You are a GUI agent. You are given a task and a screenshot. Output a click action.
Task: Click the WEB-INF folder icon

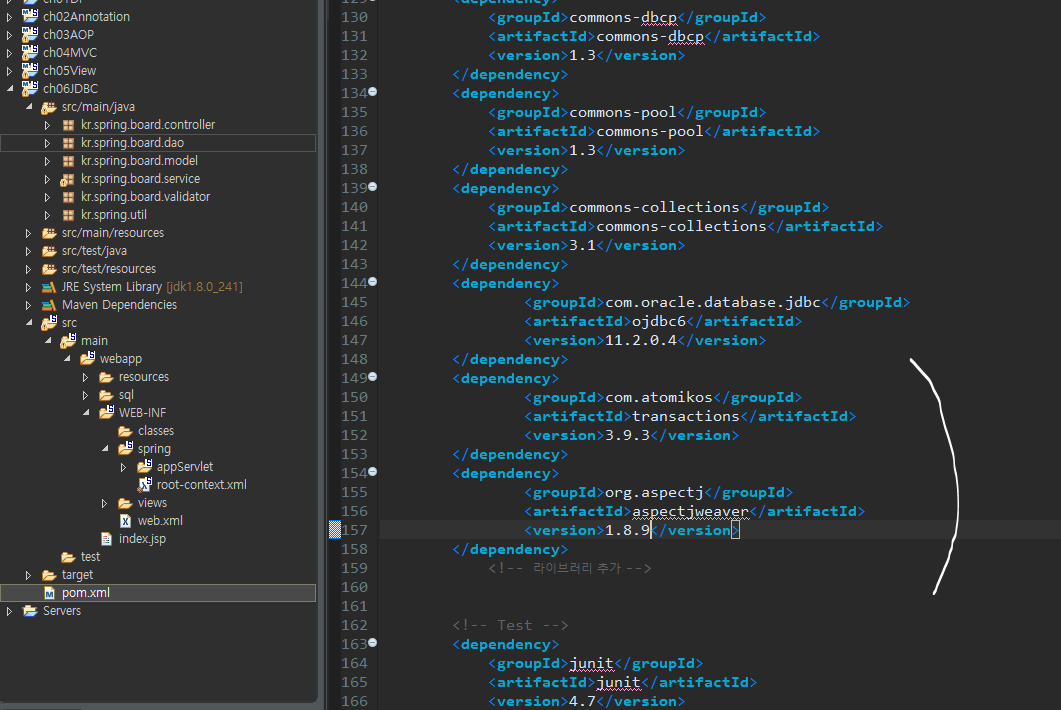[106, 412]
